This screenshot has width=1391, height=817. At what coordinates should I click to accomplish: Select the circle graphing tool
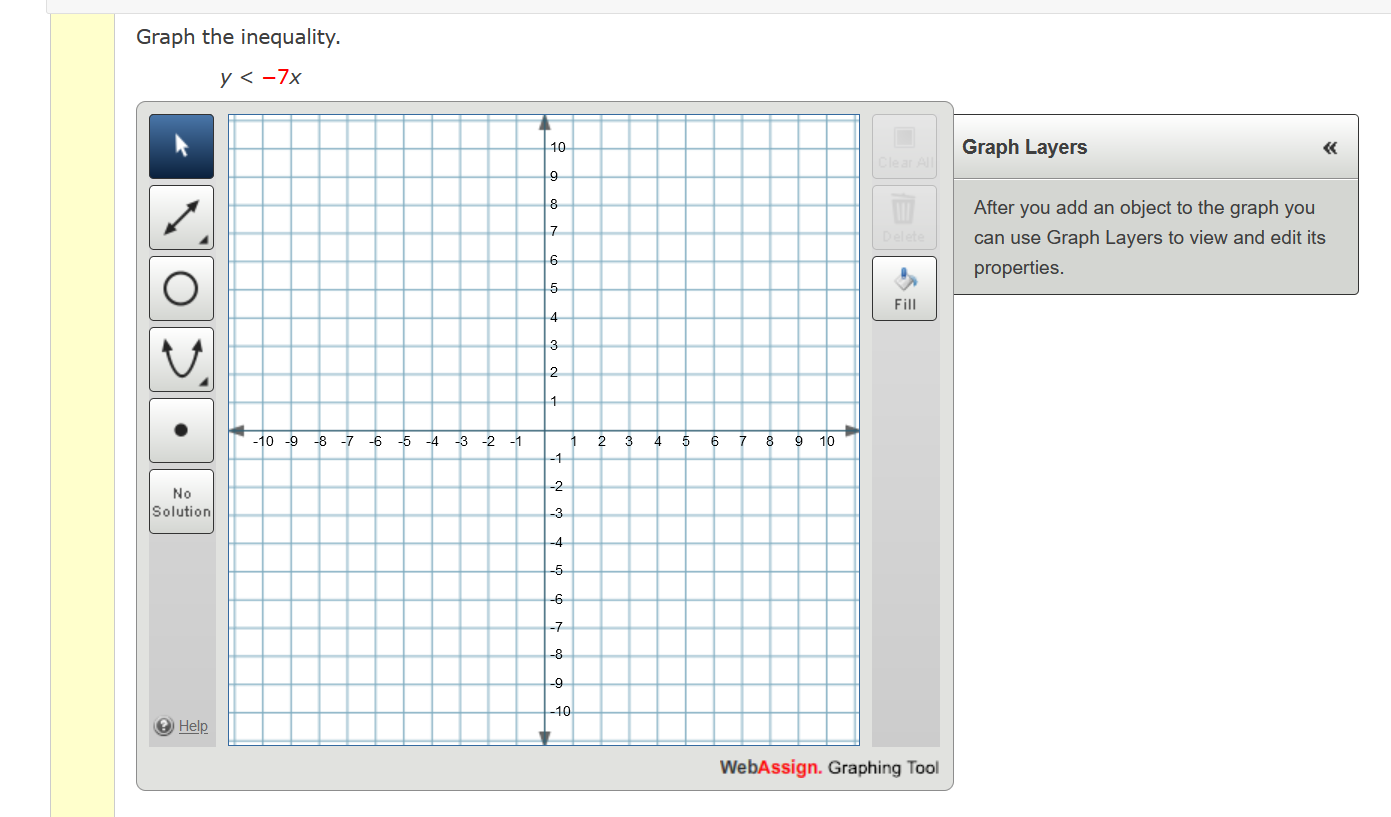click(x=181, y=287)
